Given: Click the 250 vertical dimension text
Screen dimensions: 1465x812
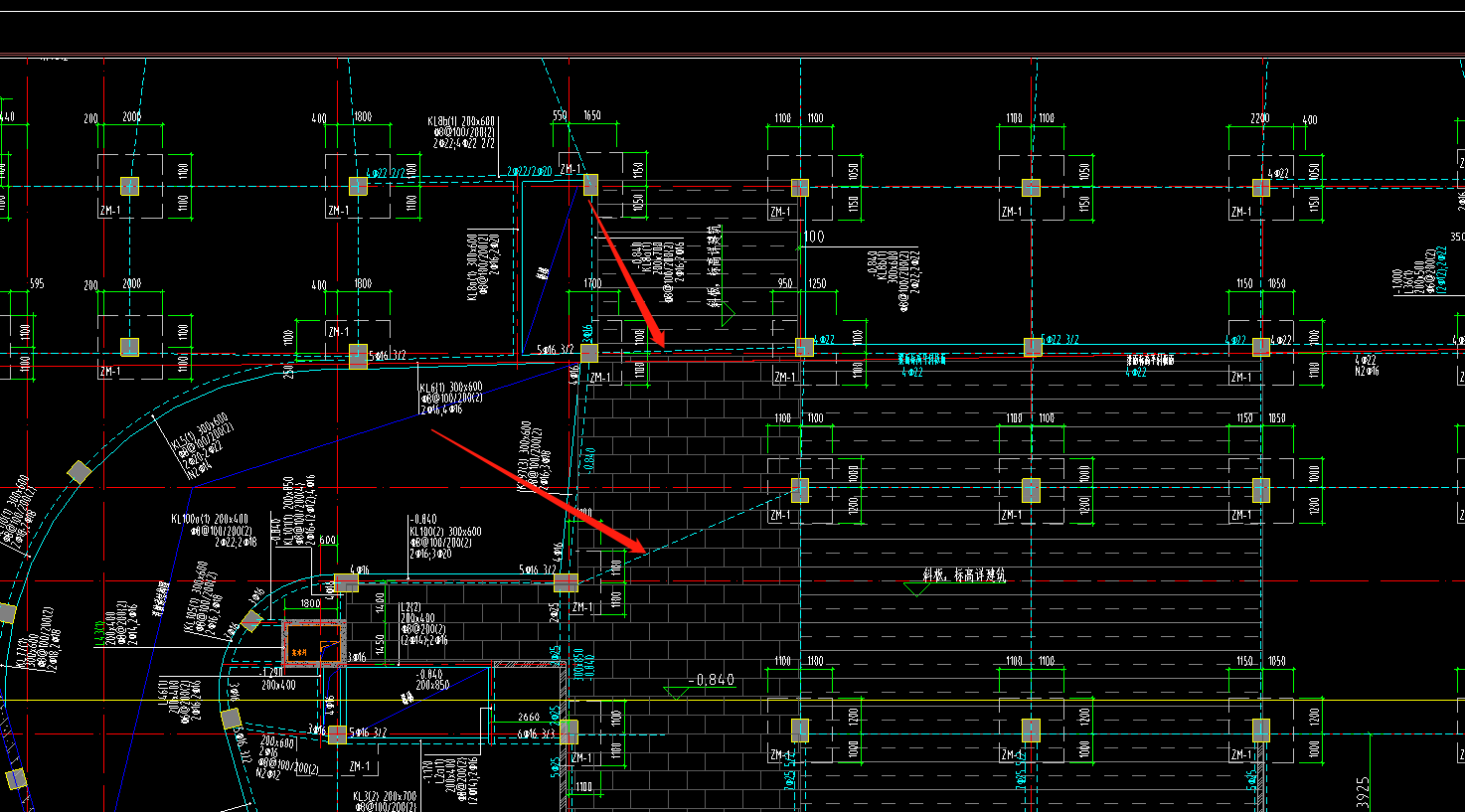Looking at the screenshot, I should click(x=289, y=371).
